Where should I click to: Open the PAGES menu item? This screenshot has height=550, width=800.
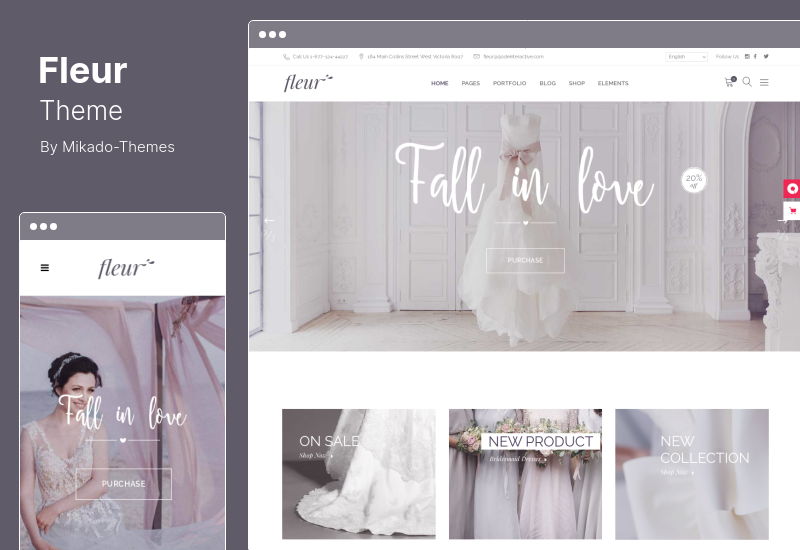click(x=470, y=83)
